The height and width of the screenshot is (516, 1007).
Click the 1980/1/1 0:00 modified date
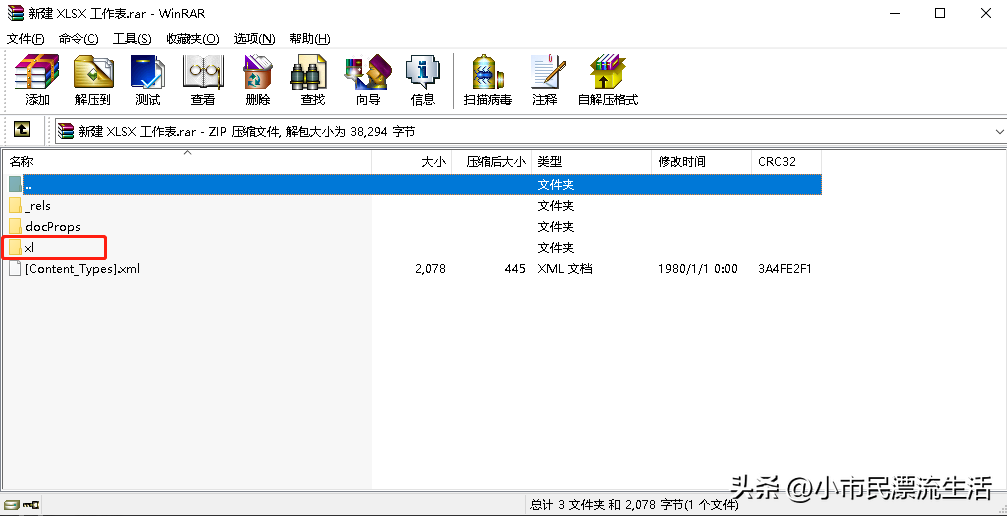click(x=697, y=269)
